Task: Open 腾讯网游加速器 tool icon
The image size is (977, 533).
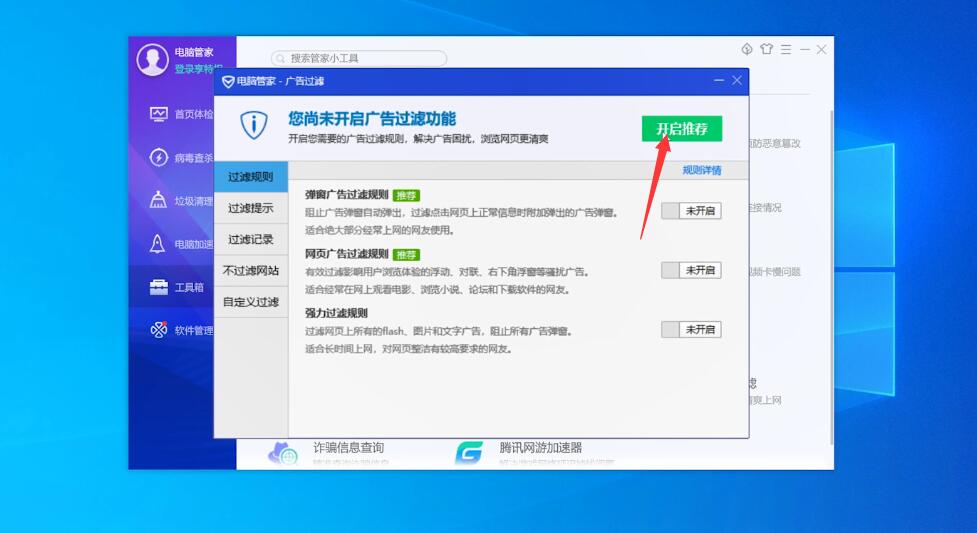Action: click(x=469, y=453)
